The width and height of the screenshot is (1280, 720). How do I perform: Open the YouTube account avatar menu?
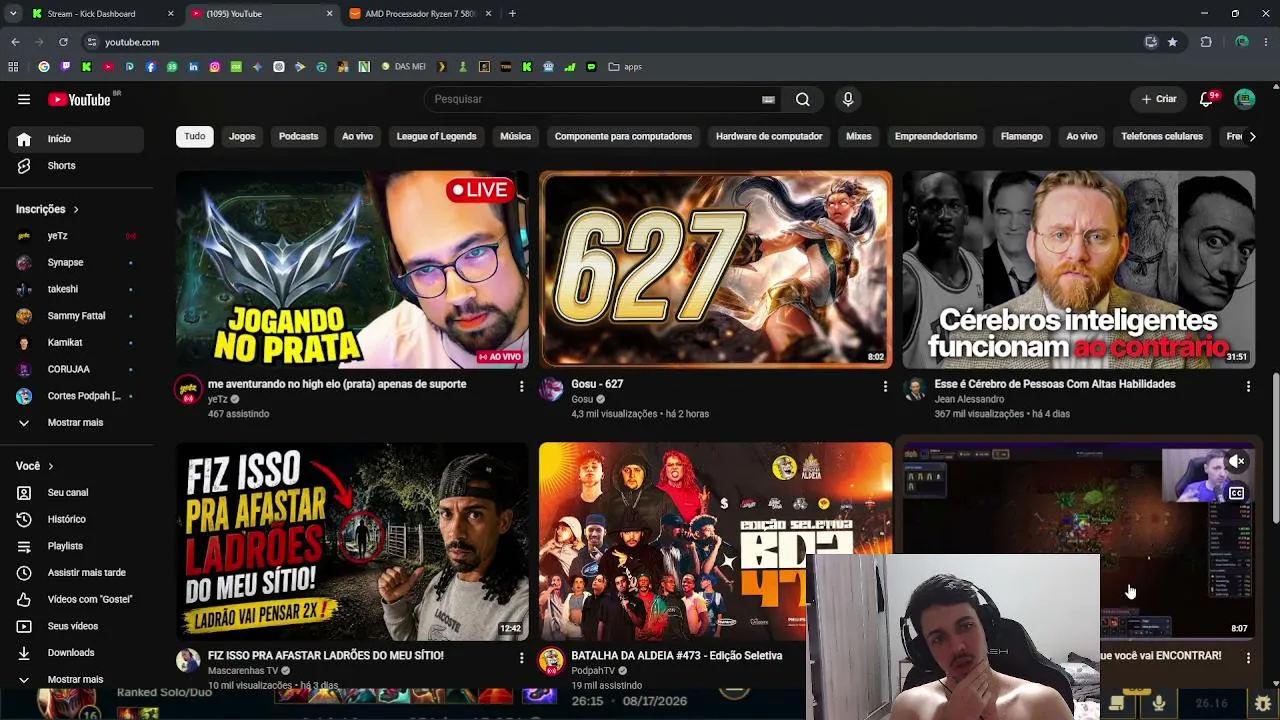1245,99
